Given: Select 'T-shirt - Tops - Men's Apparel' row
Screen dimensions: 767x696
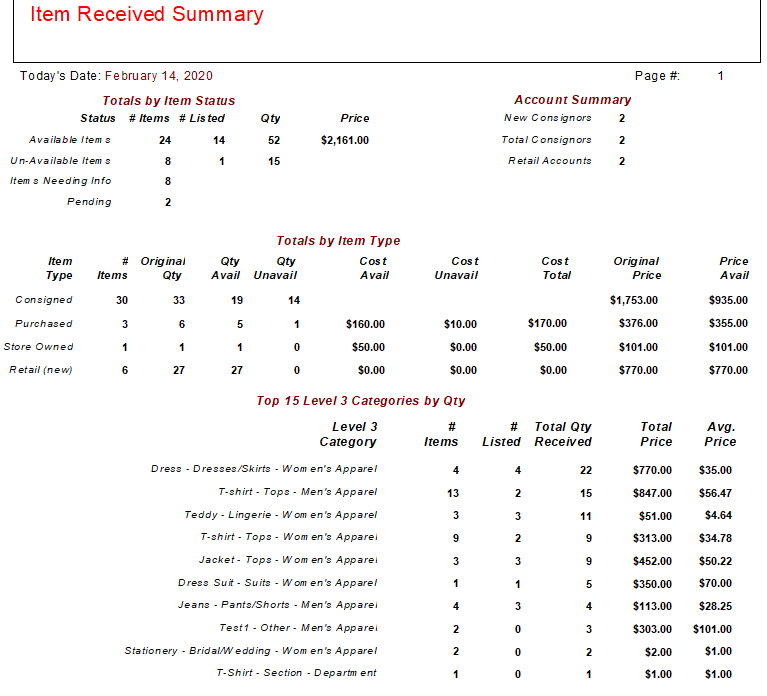Looking at the screenshot, I should (475, 493).
